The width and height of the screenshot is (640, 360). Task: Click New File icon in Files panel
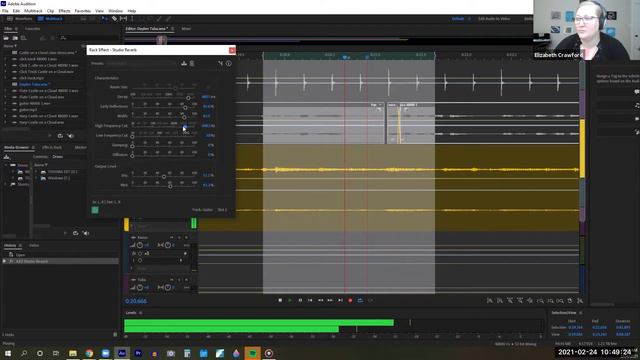click(x=24, y=38)
